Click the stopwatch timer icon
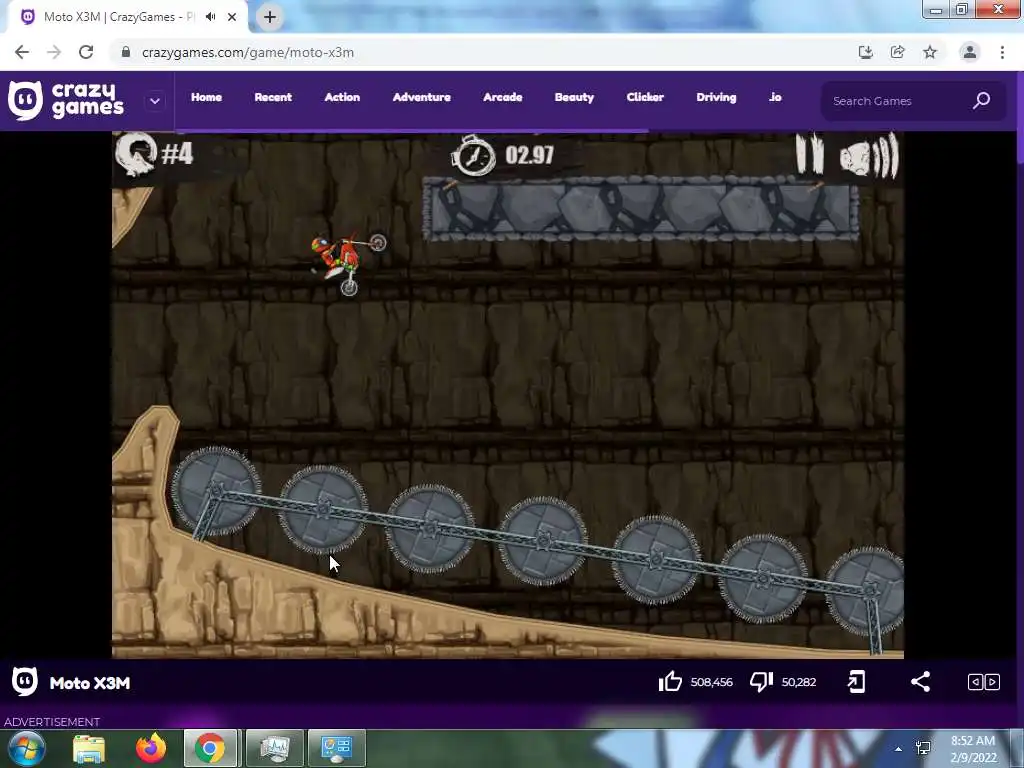This screenshot has width=1024, height=768. 474,155
